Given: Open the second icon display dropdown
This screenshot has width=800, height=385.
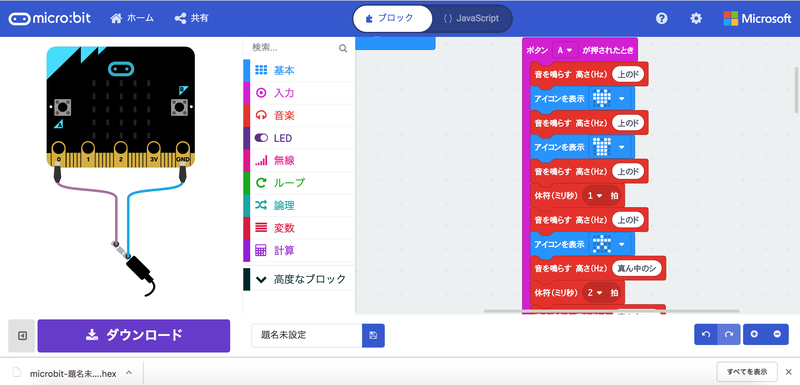Looking at the screenshot, I should (x=610, y=147).
